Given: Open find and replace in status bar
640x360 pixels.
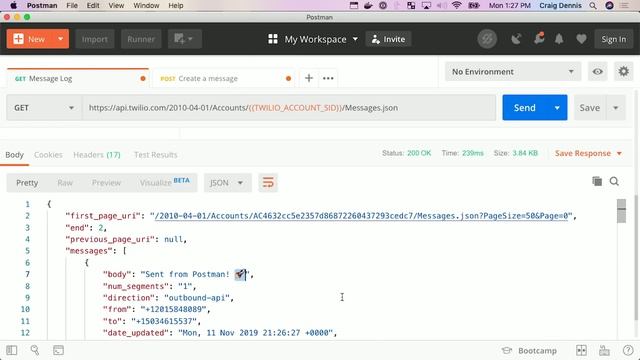Looking at the screenshot, I should pos(35,350).
